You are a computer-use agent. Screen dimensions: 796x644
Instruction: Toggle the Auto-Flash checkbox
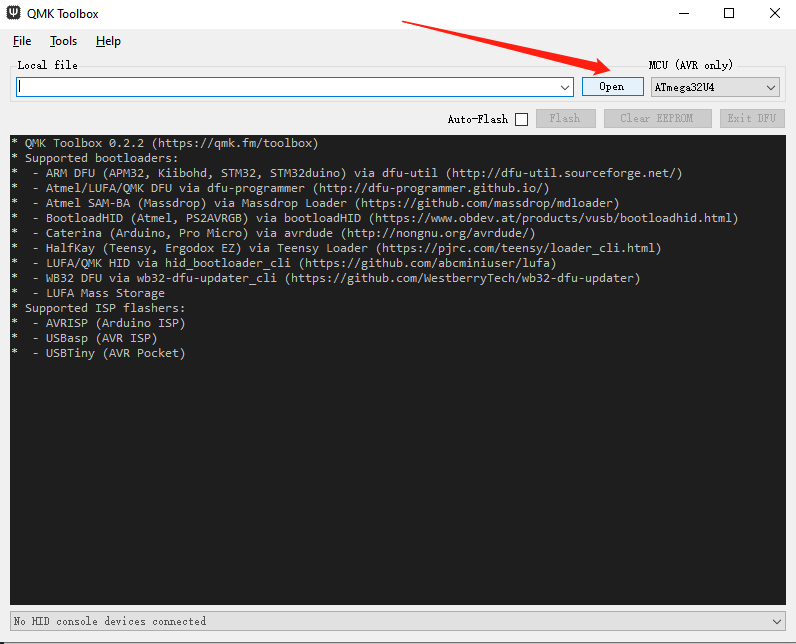pos(521,119)
